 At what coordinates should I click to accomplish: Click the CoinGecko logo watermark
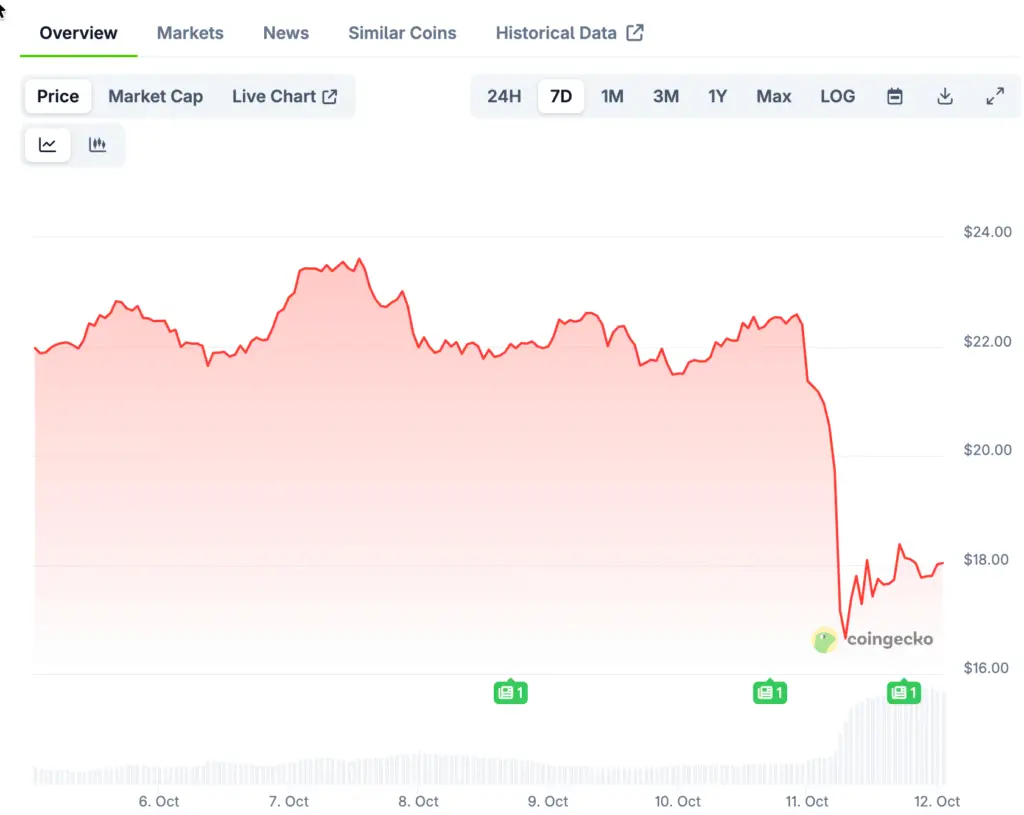click(x=872, y=640)
